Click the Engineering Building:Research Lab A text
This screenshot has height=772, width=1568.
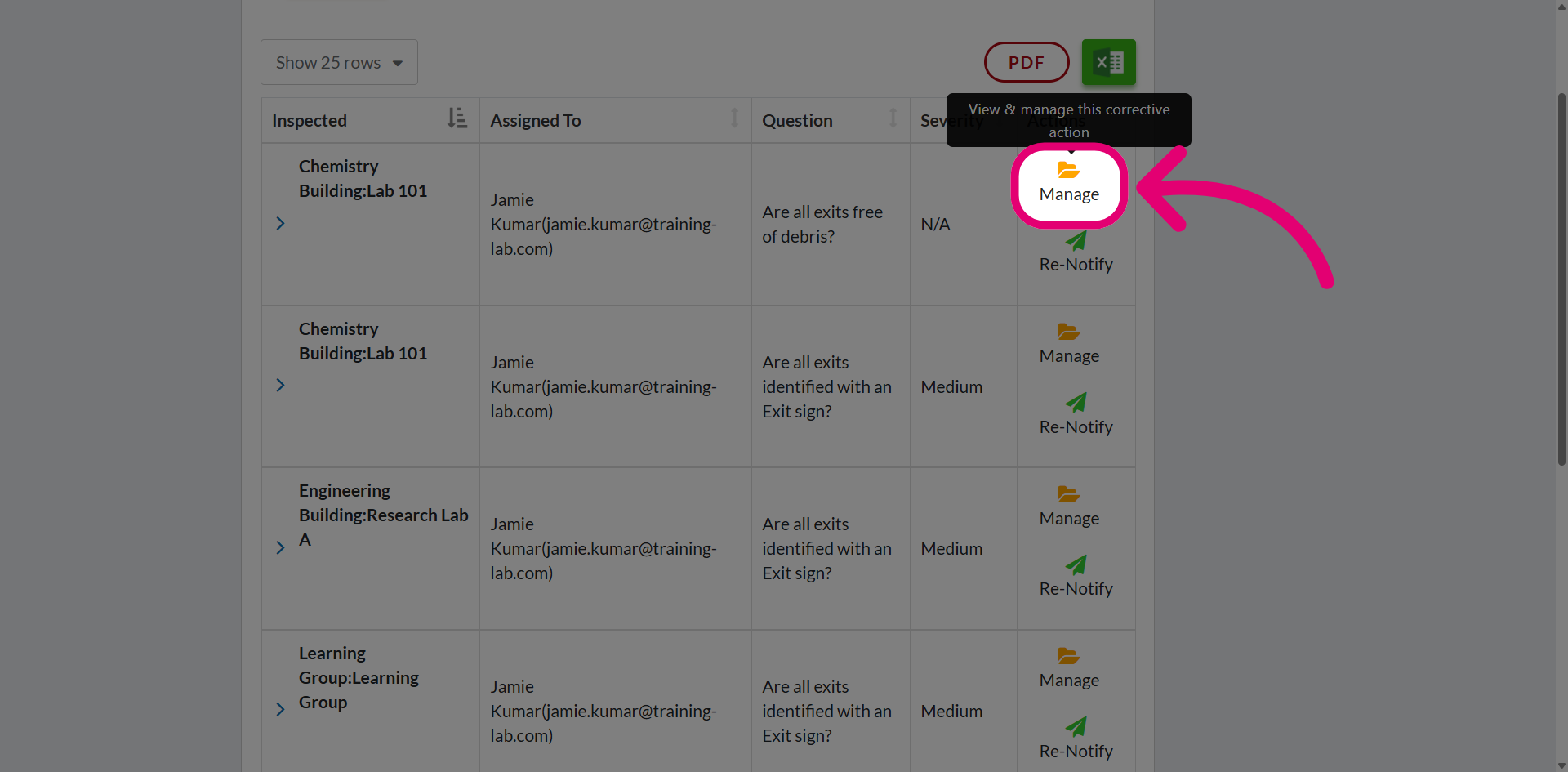(383, 515)
